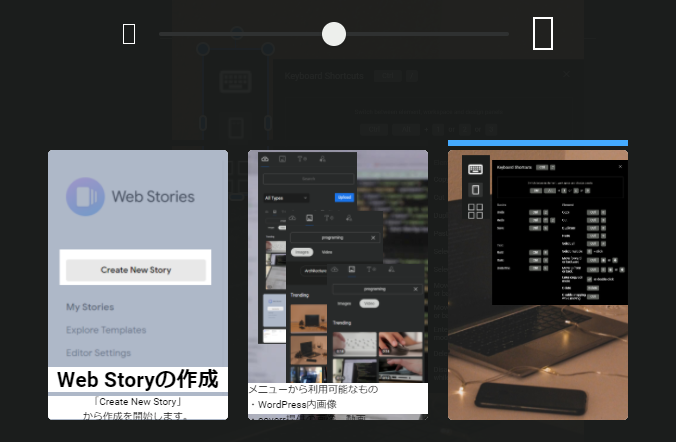Select the 'Web Storyの作成' page thumbnail
The height and width of the screenshot is (442, 676).
coord(138,285)
